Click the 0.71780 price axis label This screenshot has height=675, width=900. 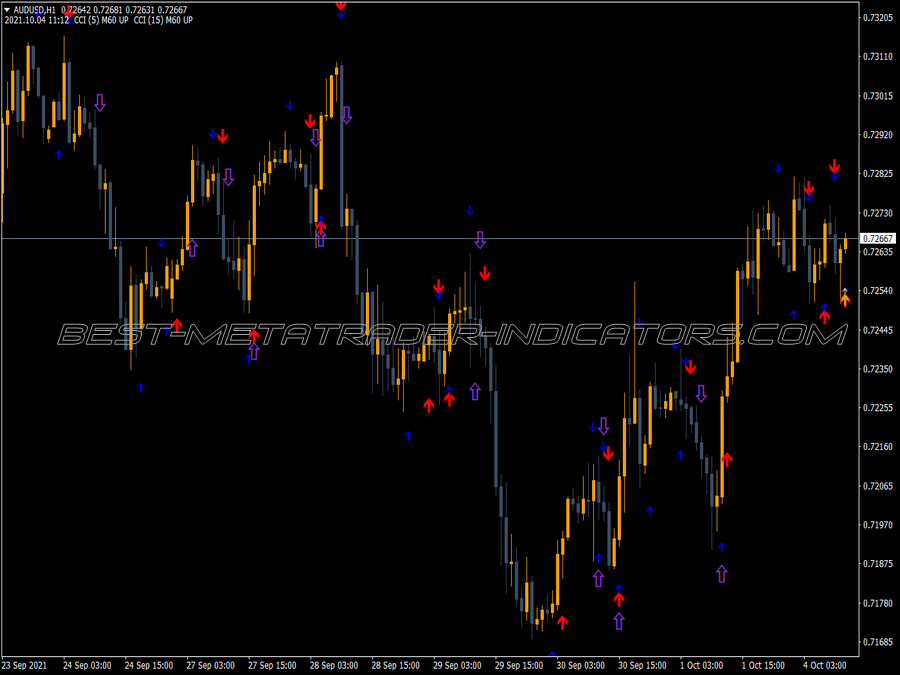(878, 603)
